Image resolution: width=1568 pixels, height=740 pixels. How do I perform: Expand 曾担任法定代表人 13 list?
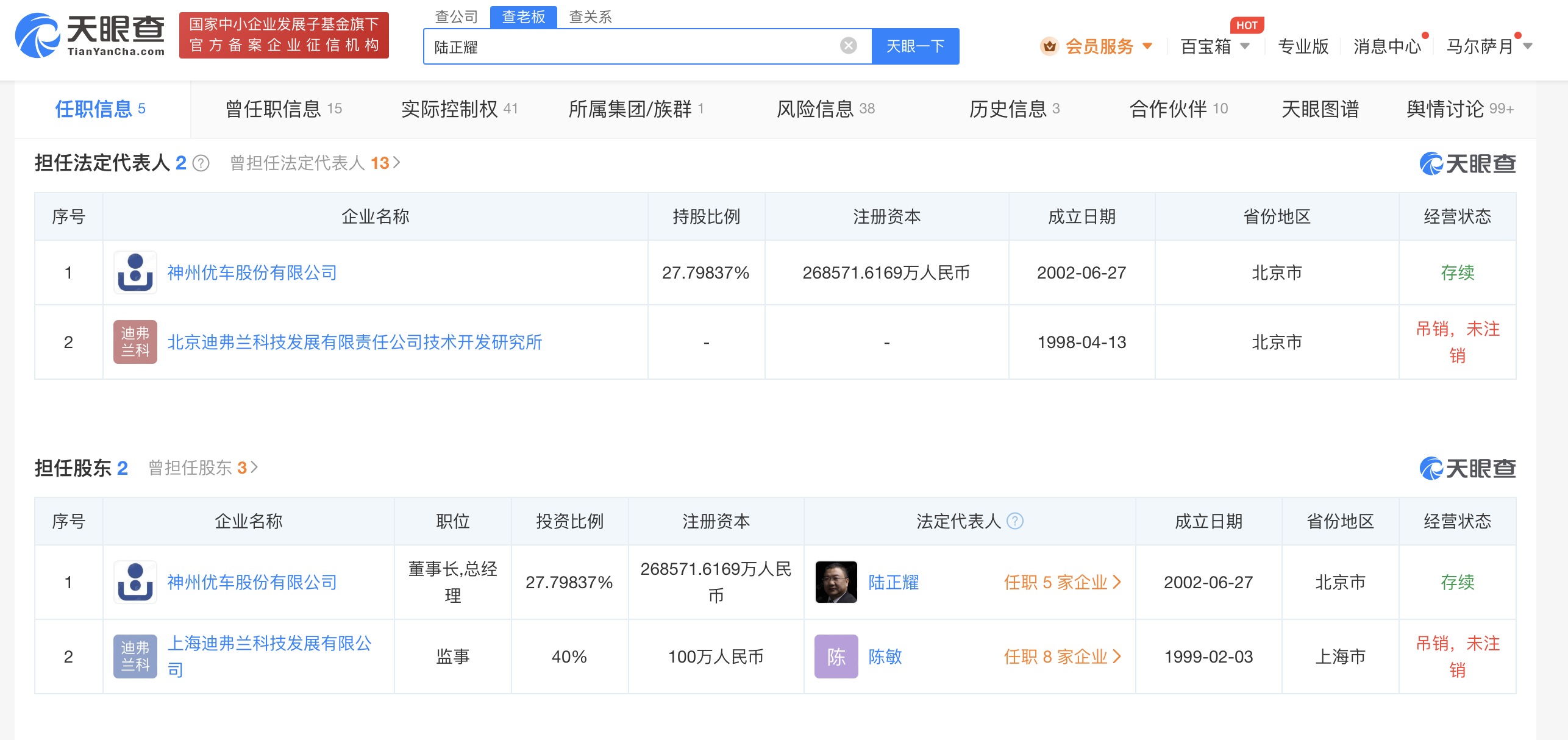315,163
